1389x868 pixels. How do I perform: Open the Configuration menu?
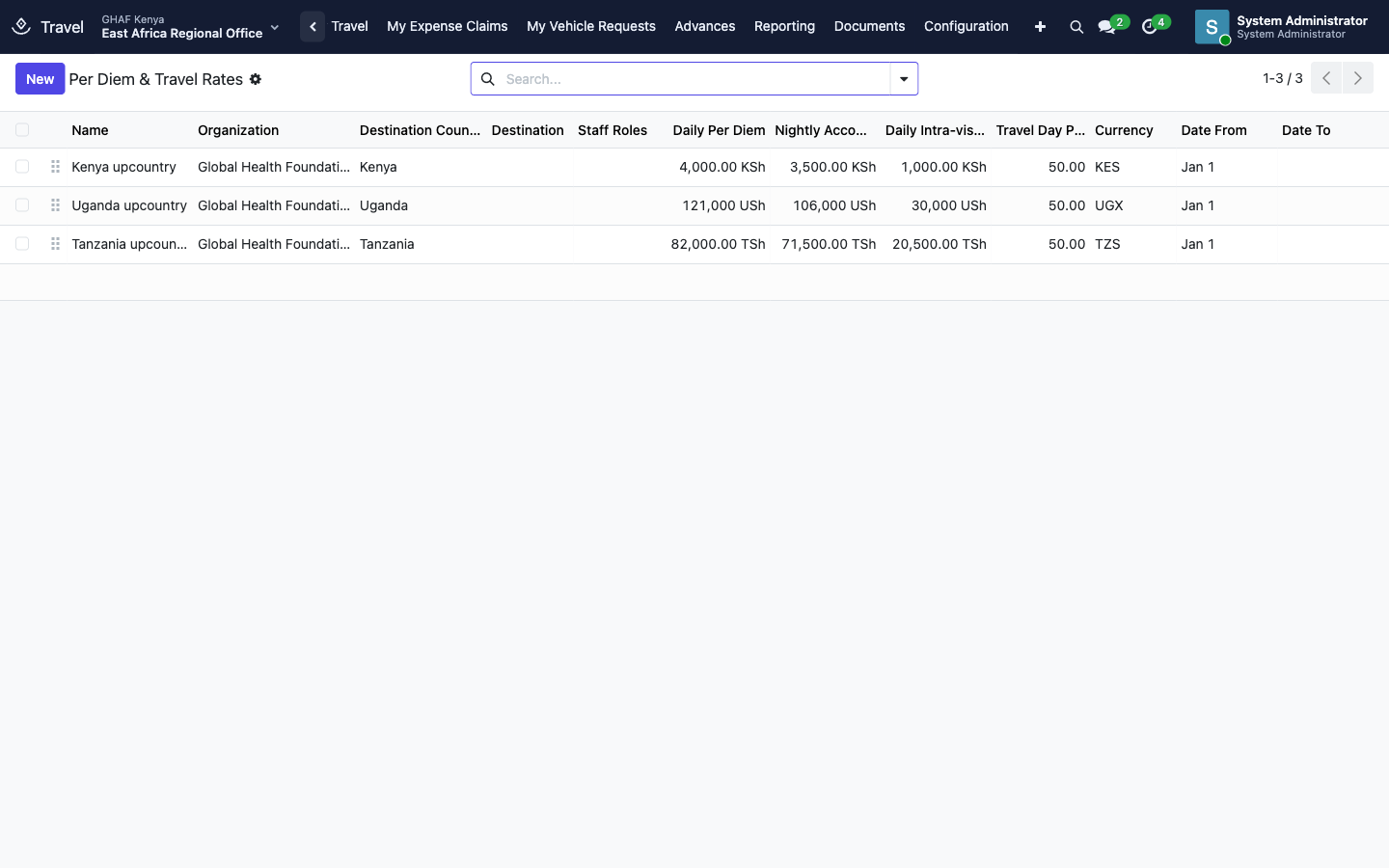tap(966, 27)
